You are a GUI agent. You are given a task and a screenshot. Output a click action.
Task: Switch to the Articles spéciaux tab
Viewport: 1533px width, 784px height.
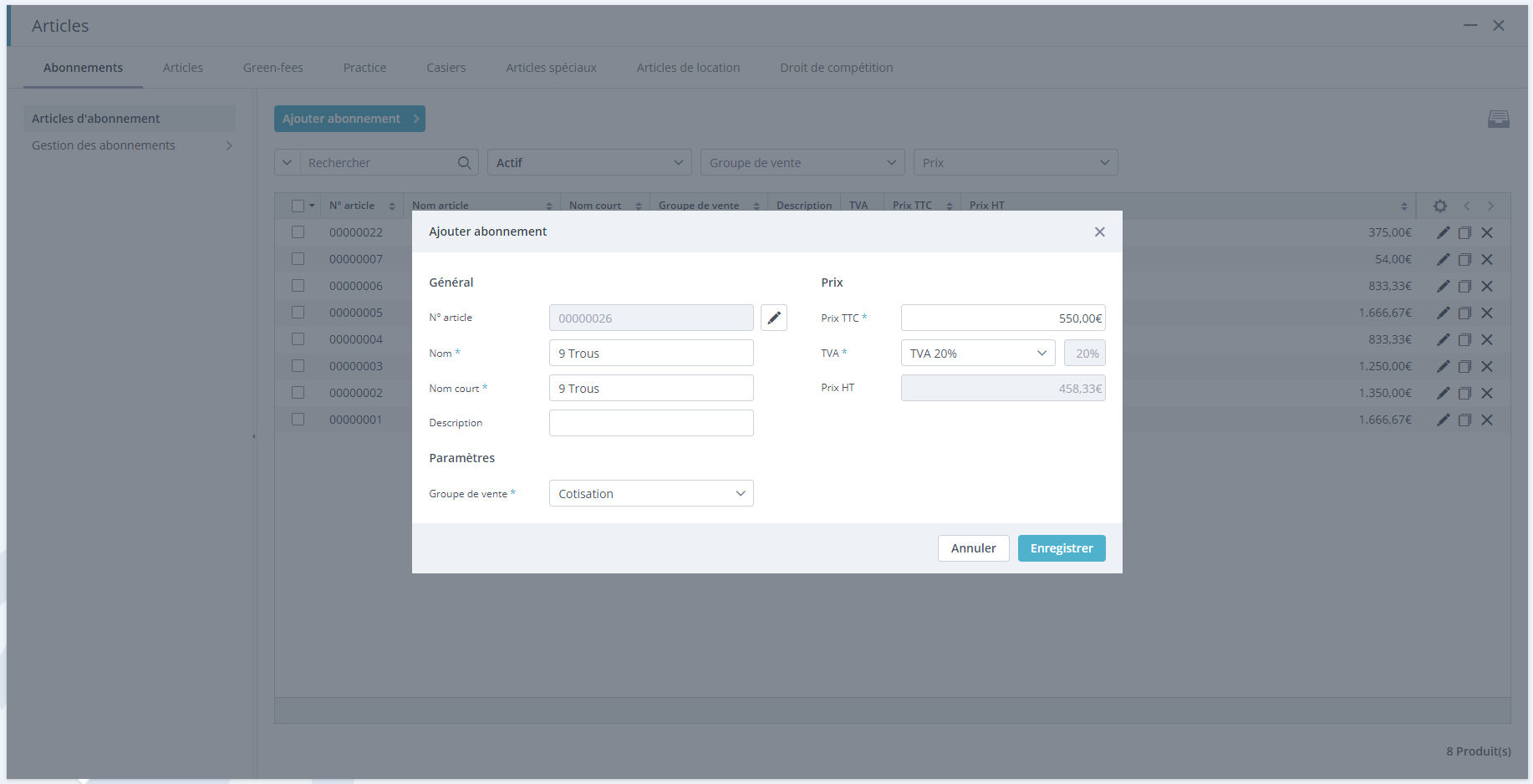point(552,68)
